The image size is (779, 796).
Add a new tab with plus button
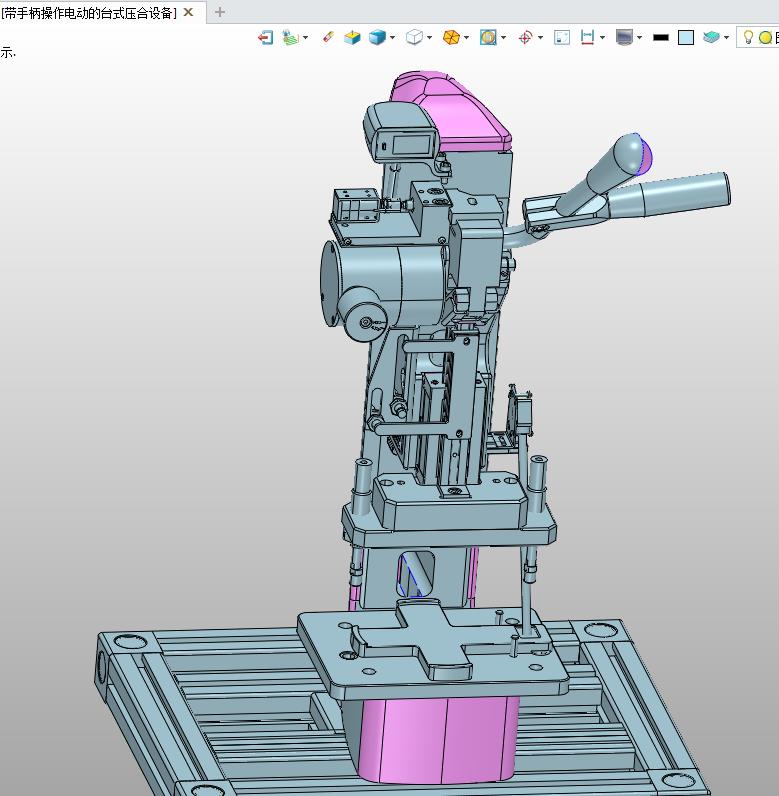(x=220, y=12)
